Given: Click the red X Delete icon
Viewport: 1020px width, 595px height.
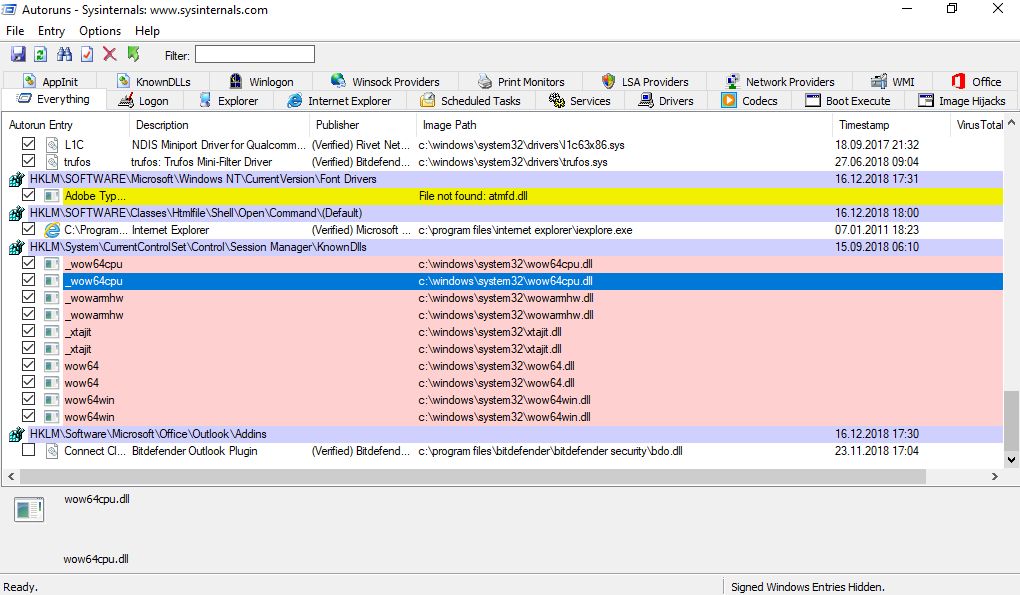Looking at the screenshot, I should click(110, 55).
